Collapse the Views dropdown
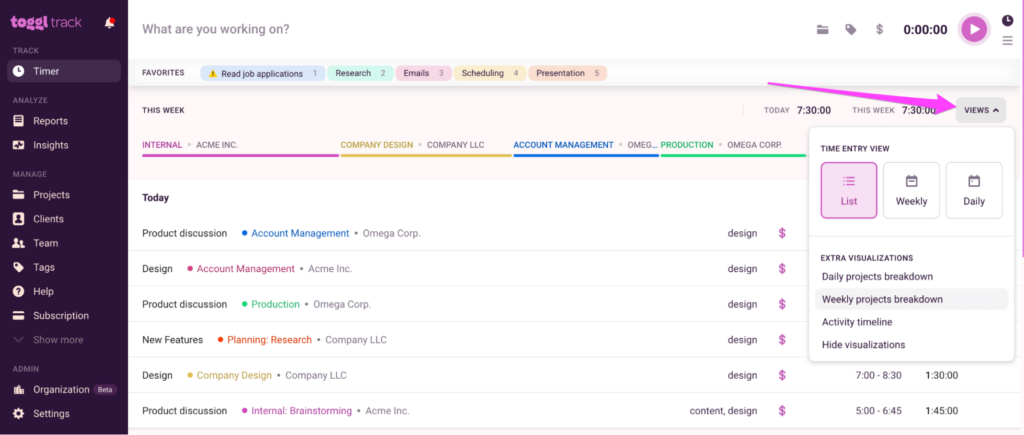 click(980, 110)
